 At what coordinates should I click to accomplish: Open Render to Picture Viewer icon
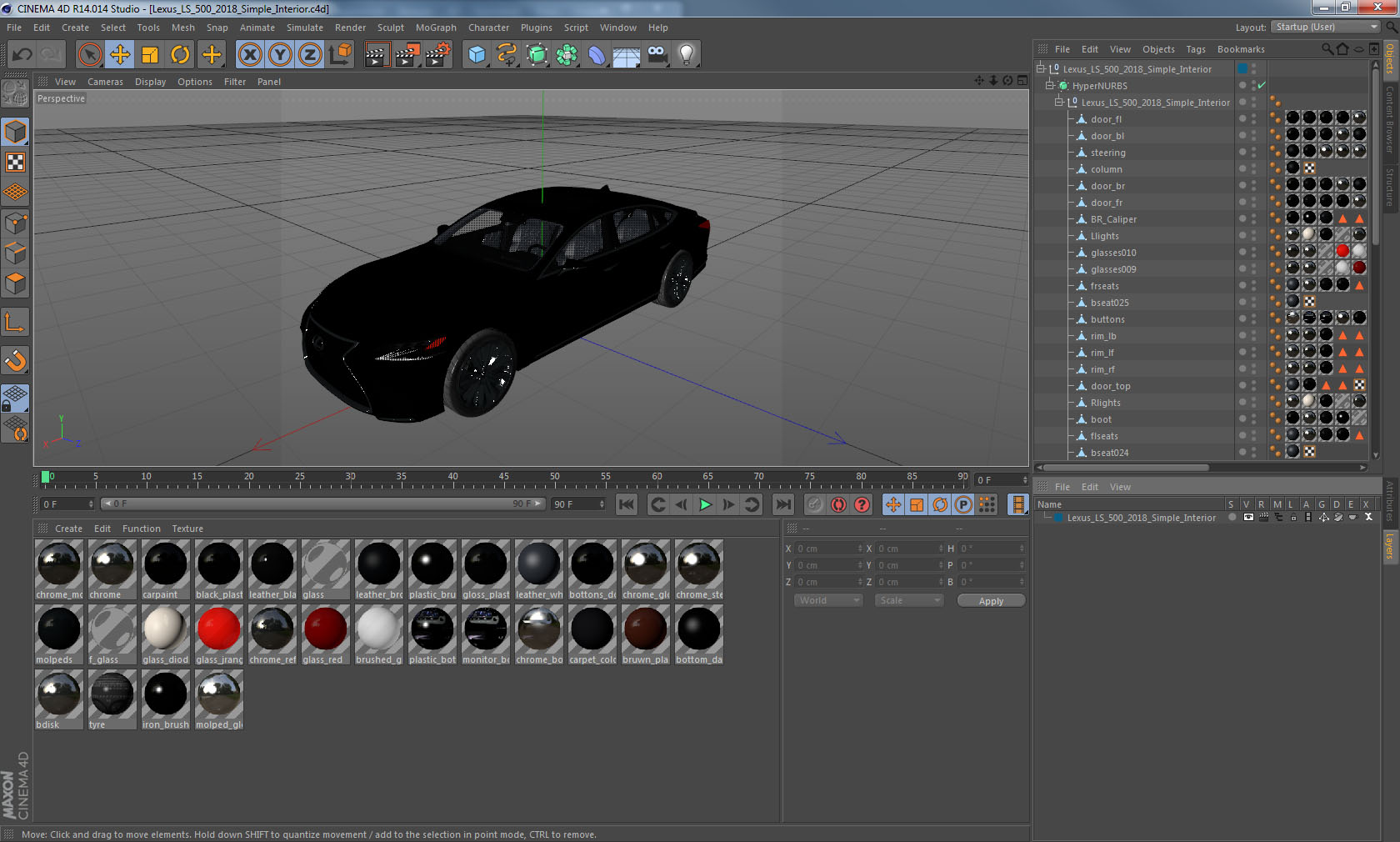(x=407, y=55)
